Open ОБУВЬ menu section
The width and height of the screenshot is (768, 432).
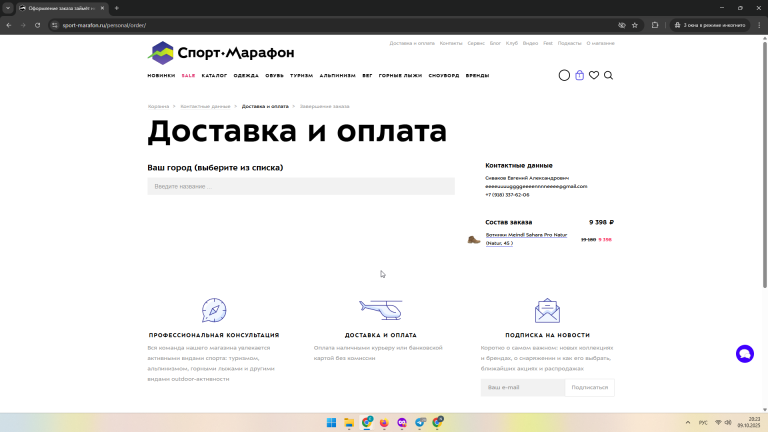point(274,75)
